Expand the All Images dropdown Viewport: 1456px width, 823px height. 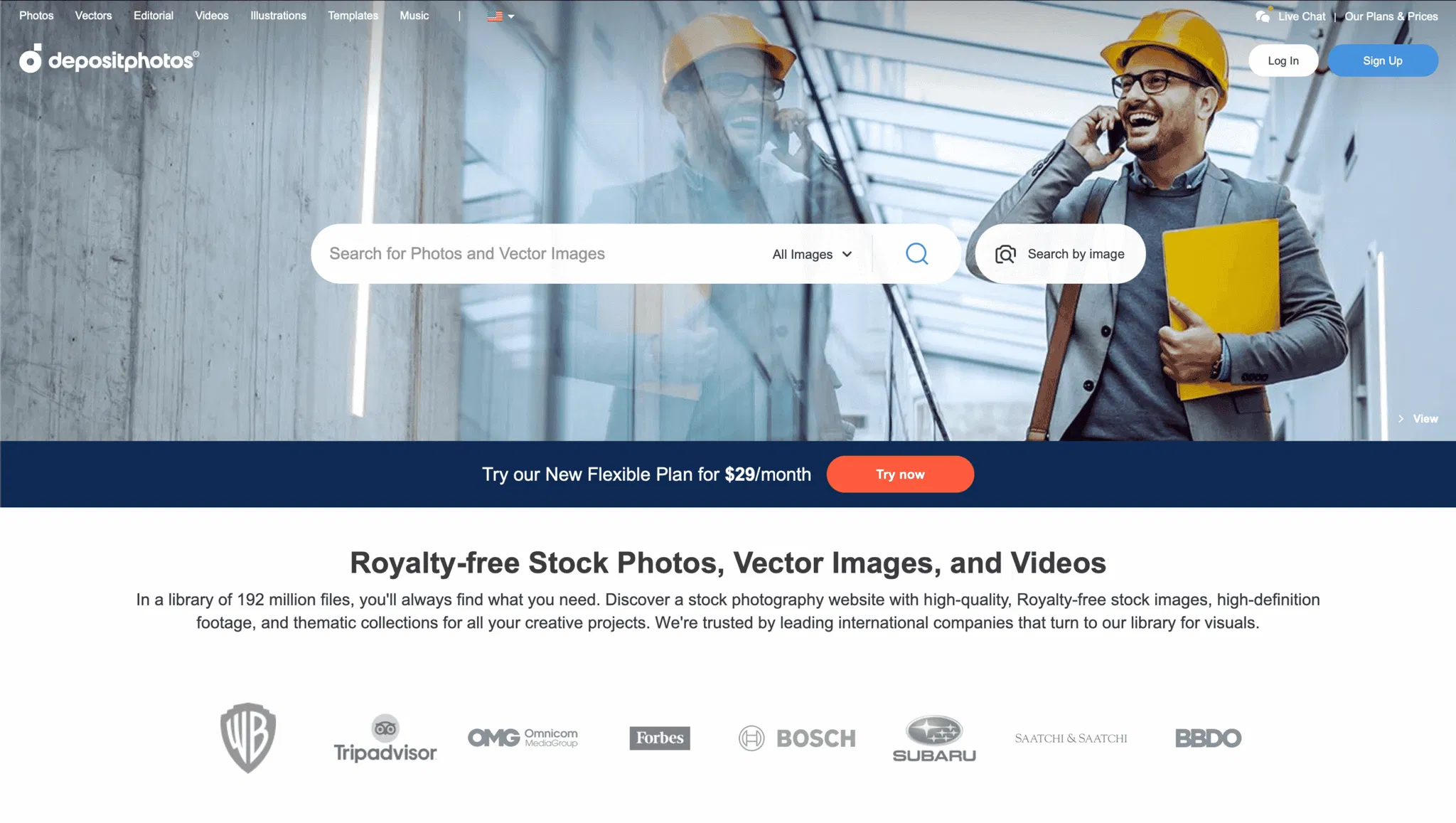click(x=812, y=254)
